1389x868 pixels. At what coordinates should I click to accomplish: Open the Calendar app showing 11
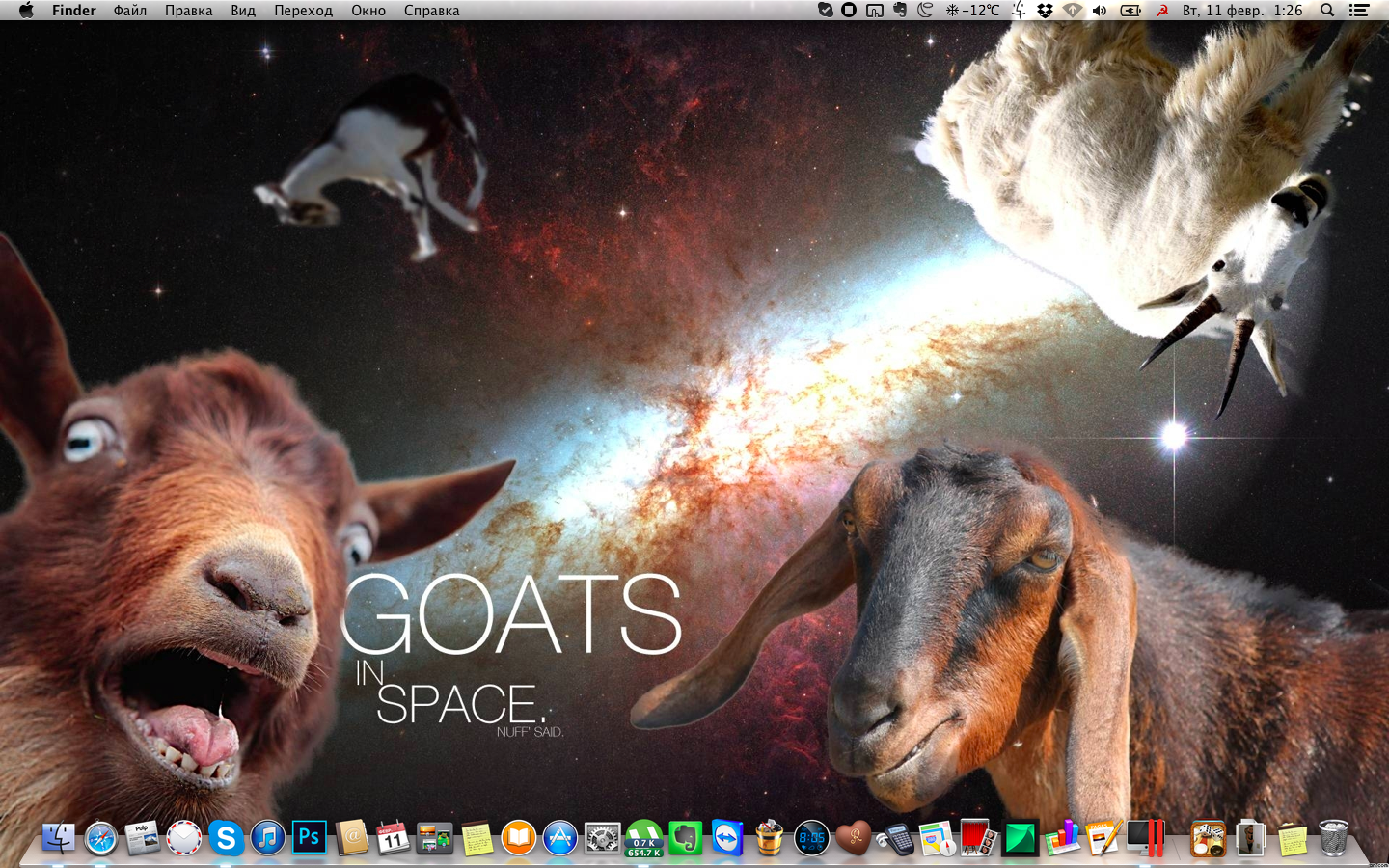(393, 838)
